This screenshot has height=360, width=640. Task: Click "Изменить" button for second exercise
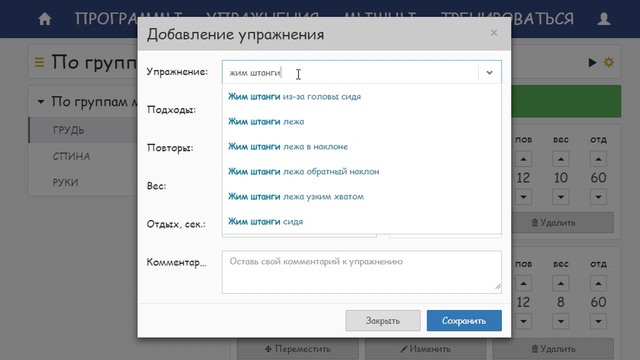coord(425,349)
